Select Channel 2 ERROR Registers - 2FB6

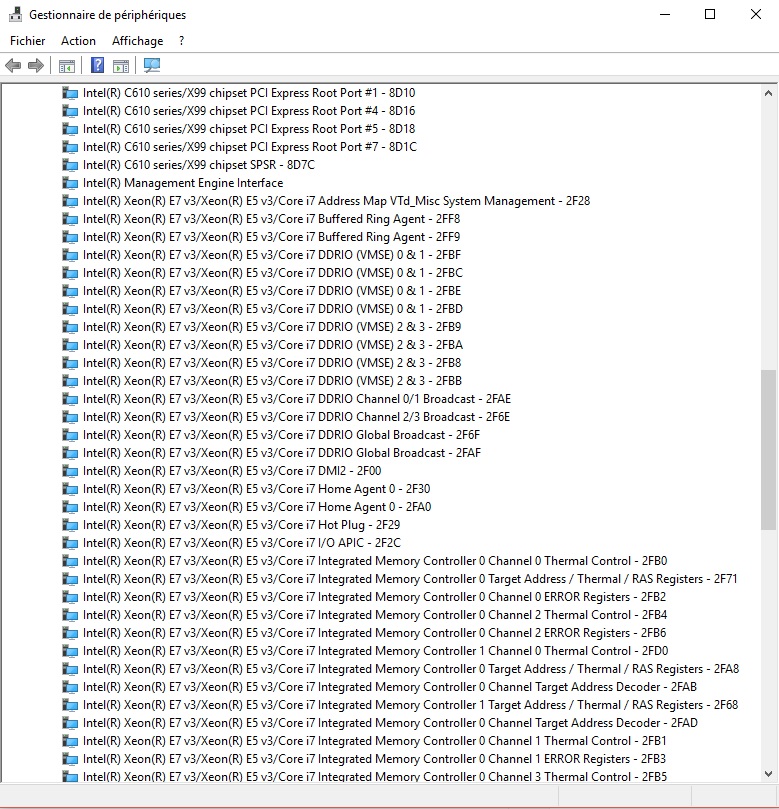click(x=374, y=633)
